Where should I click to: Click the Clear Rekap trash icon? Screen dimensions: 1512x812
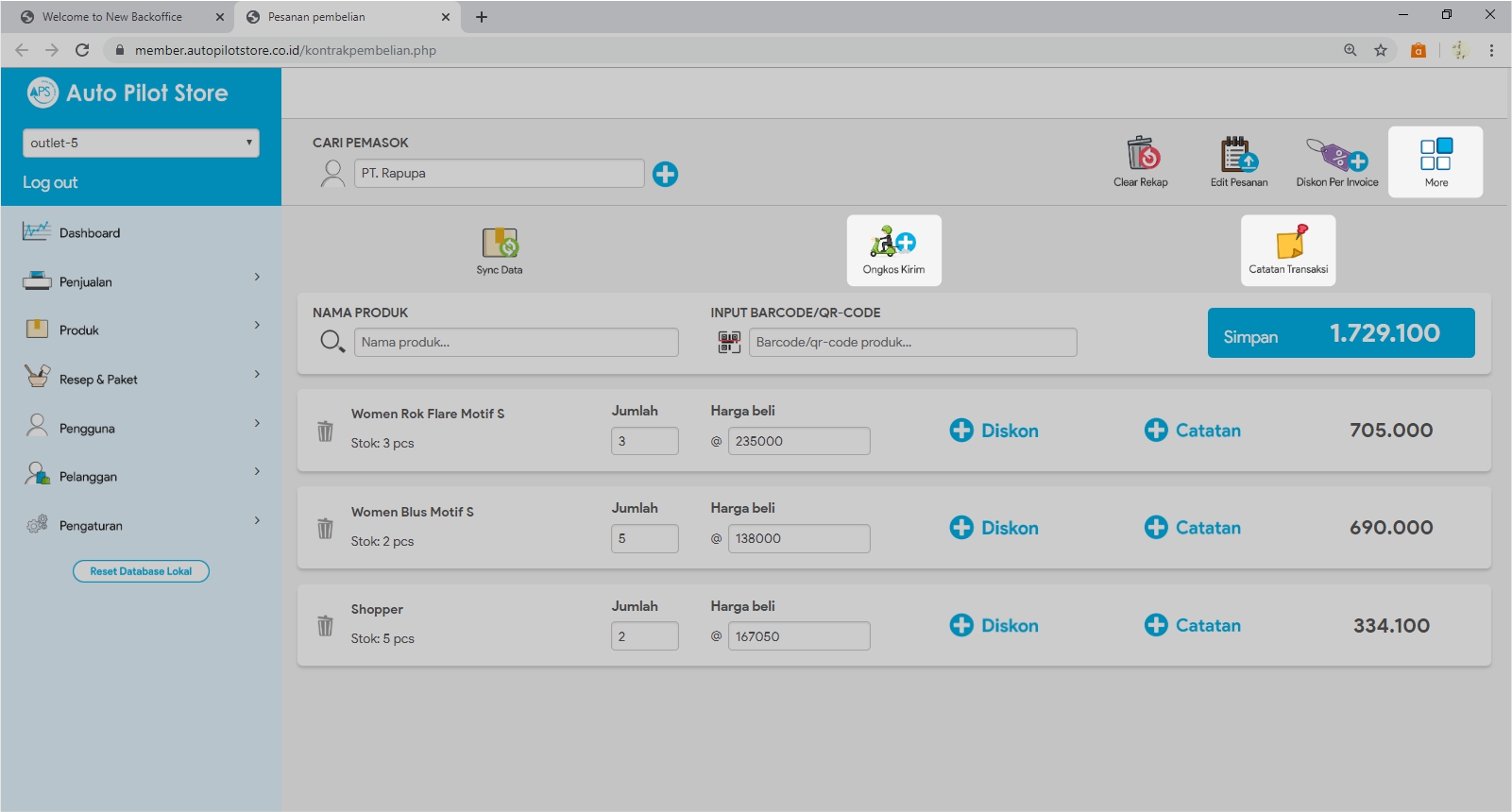coord(1141,154)
